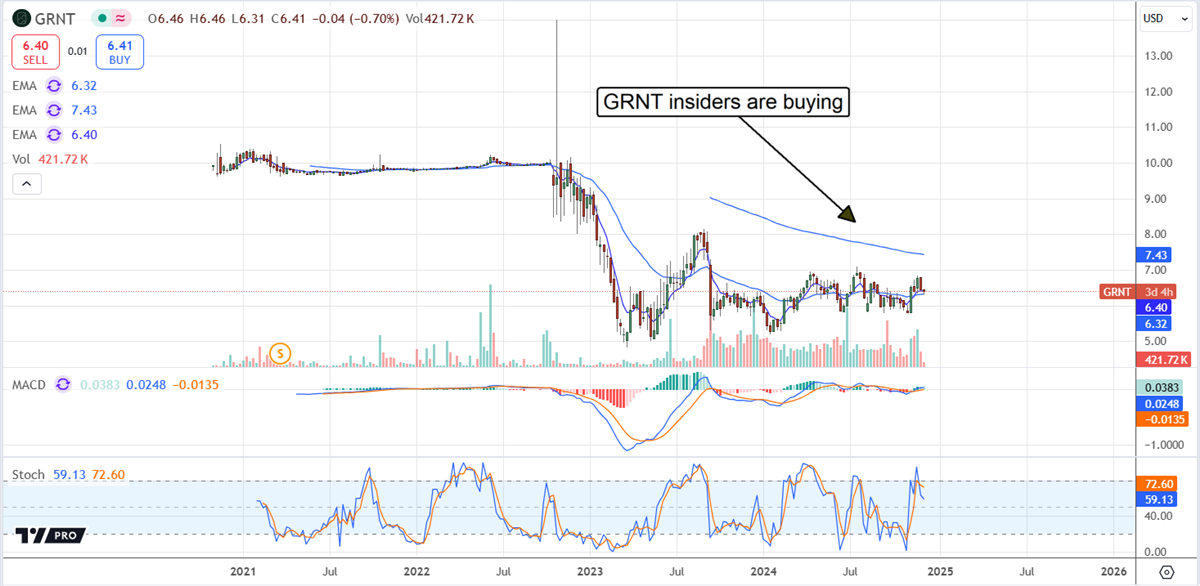This screenshot has height=586, width=1200.
Task: Click the Stoch 59.13 legend value
Action: [x=68, y=475]
